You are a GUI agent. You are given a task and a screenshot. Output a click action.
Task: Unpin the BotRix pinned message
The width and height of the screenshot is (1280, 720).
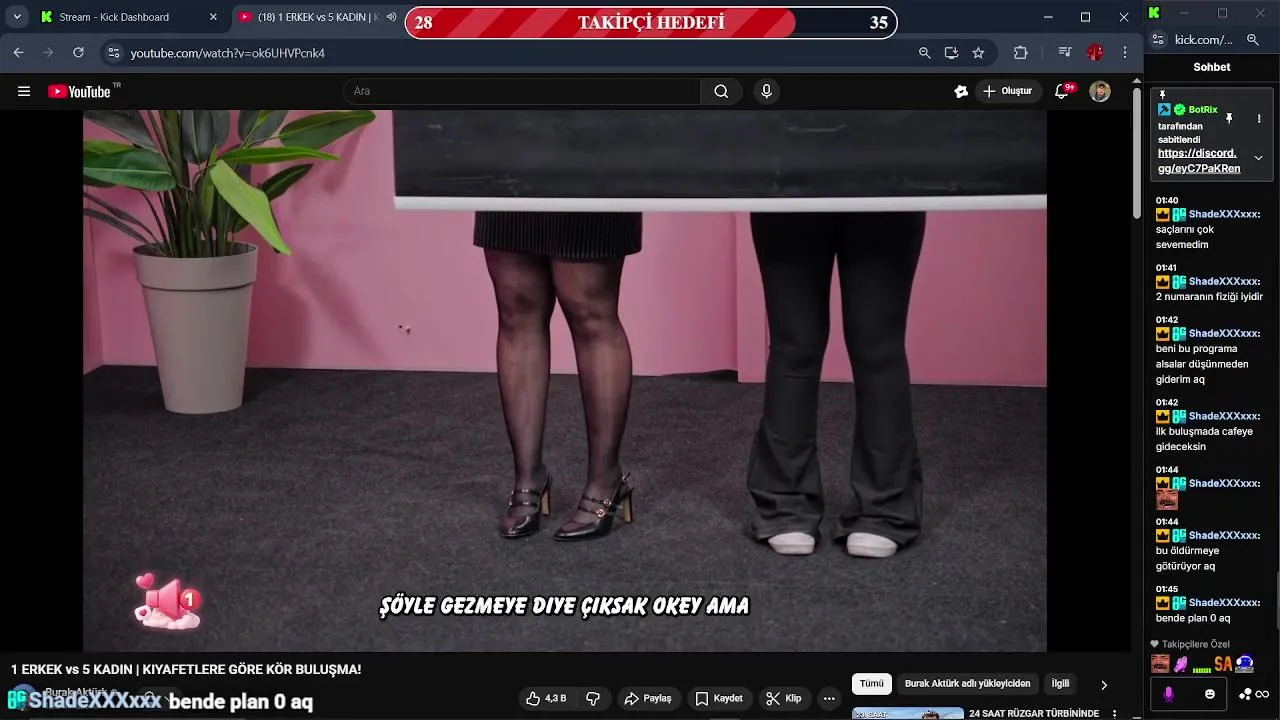pyautogui.click(x=1229, y=118)
